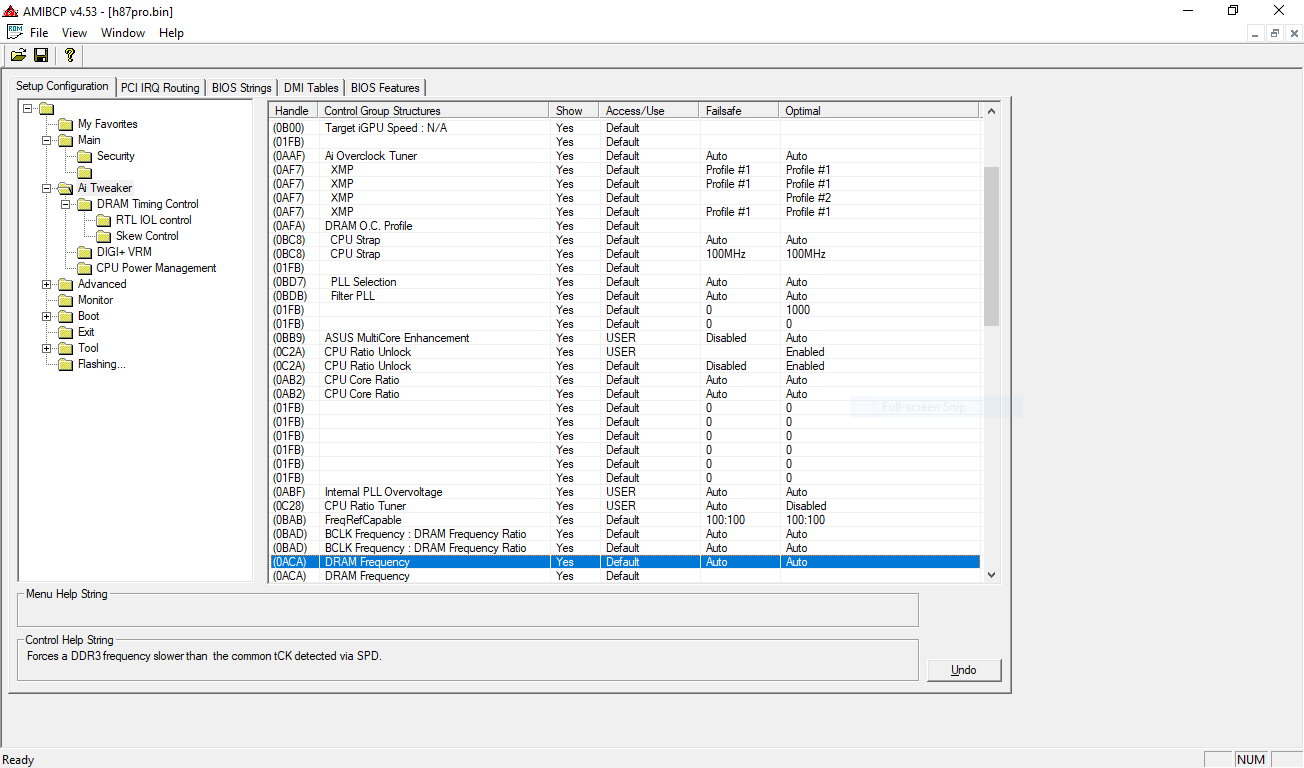
Task: Select the CPU Ratio Tuner row
Action: click(625, 506)
